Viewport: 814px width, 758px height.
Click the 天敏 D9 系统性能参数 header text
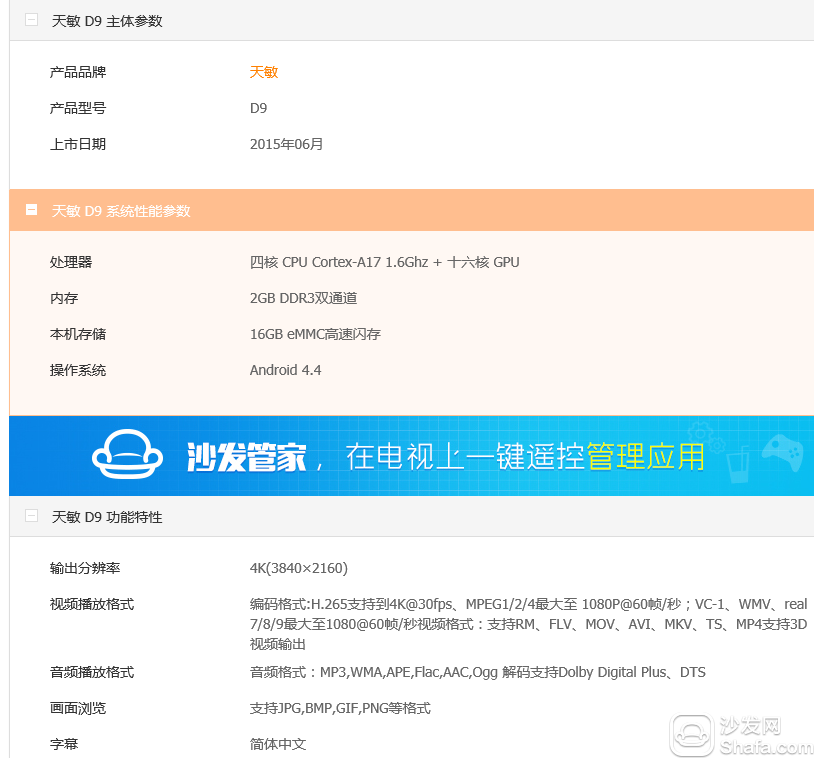121,211
